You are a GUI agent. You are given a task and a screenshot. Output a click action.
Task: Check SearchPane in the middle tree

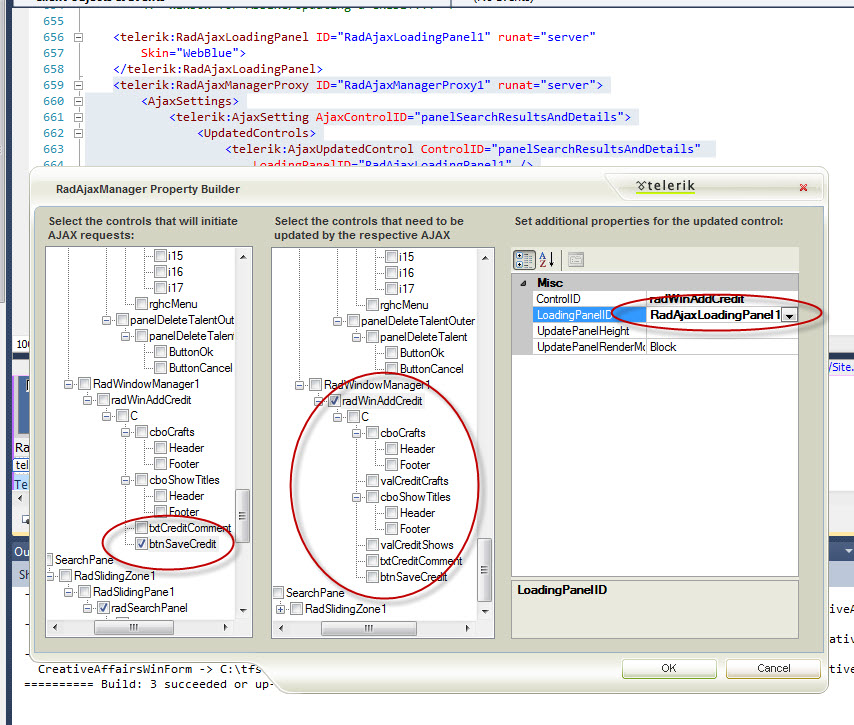(x=278, y=592)
